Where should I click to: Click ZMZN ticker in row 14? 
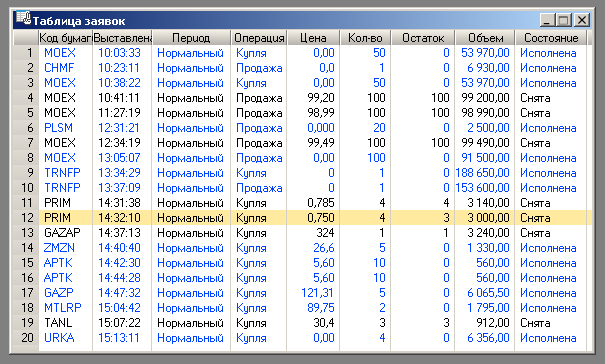click(59, 248)
